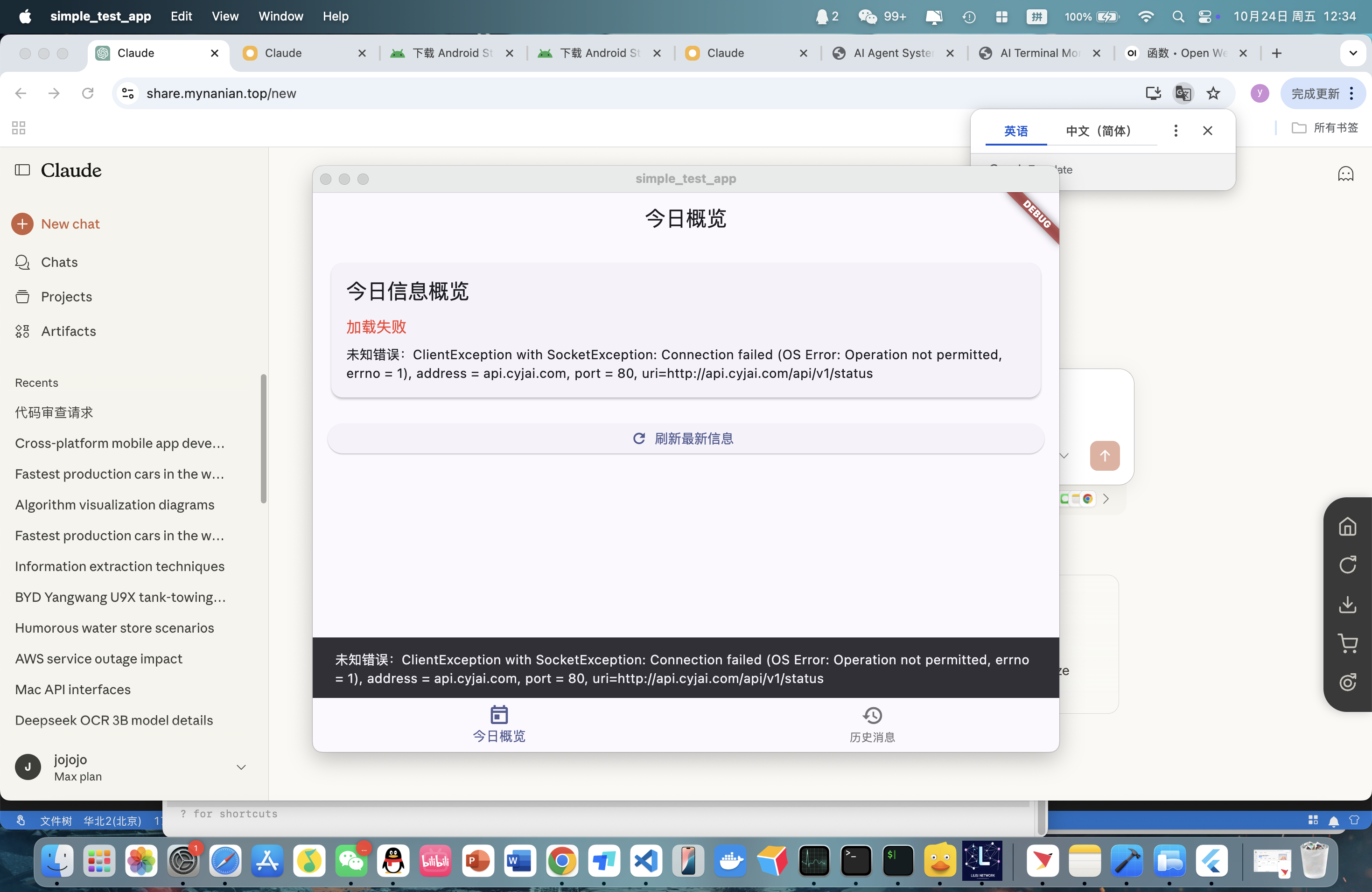Image resolution: width=1372 pixels, height=892 pixels.
Task: Click the orange send arrow button
Action: tap(1104, 456)
